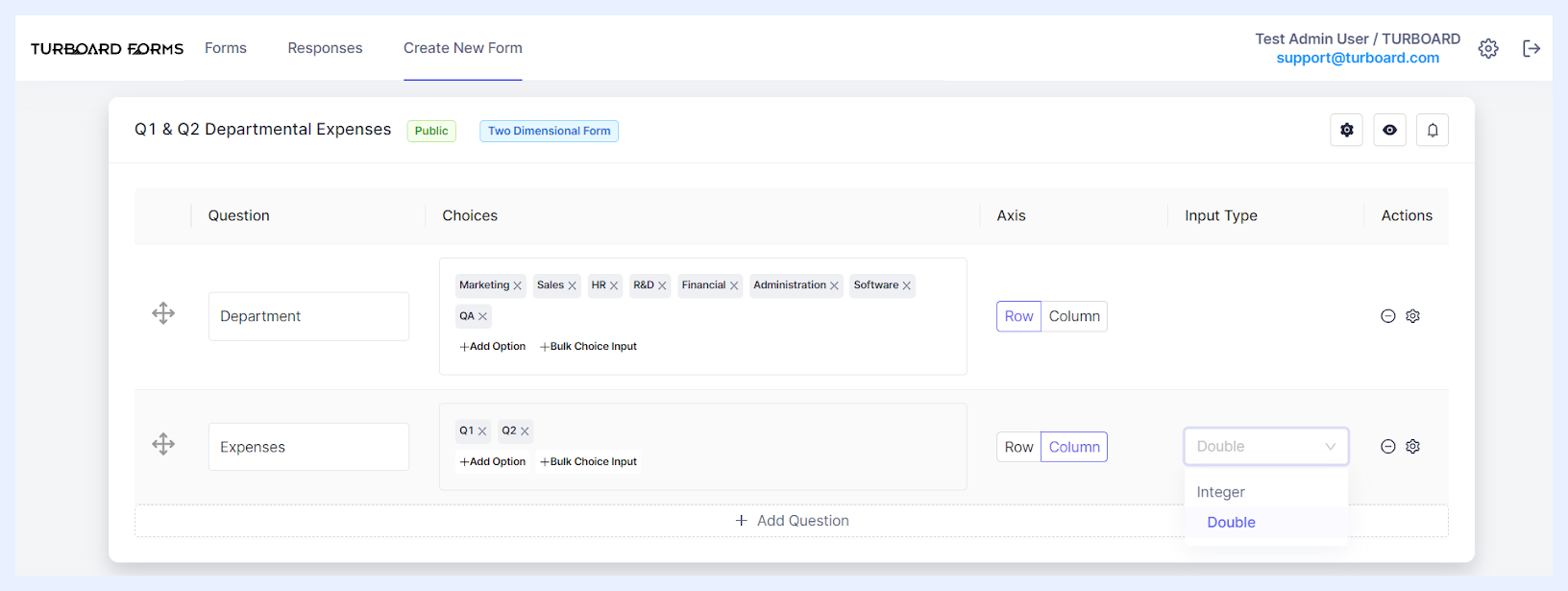Remove the Q2 choice tag
1568x591 pixels.
click(x=525, y=431)
